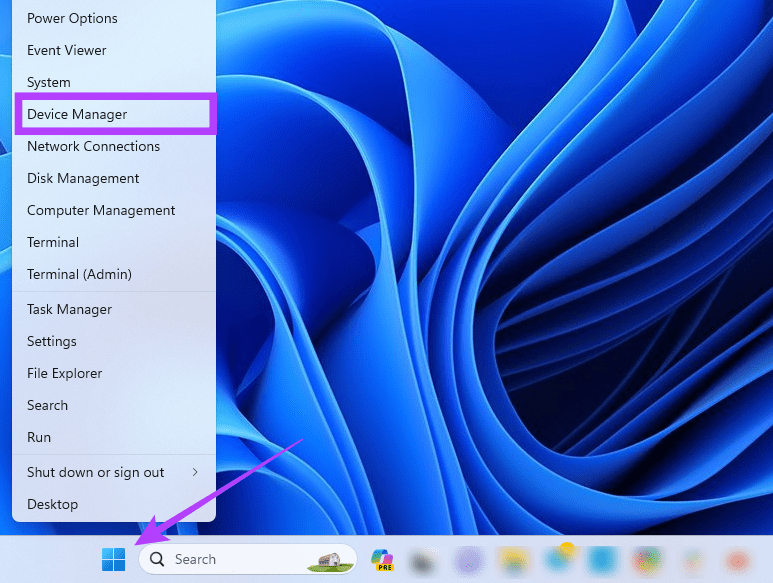Open Terminal (Admin)
This screenshot has height=583, width=773.
79,274
